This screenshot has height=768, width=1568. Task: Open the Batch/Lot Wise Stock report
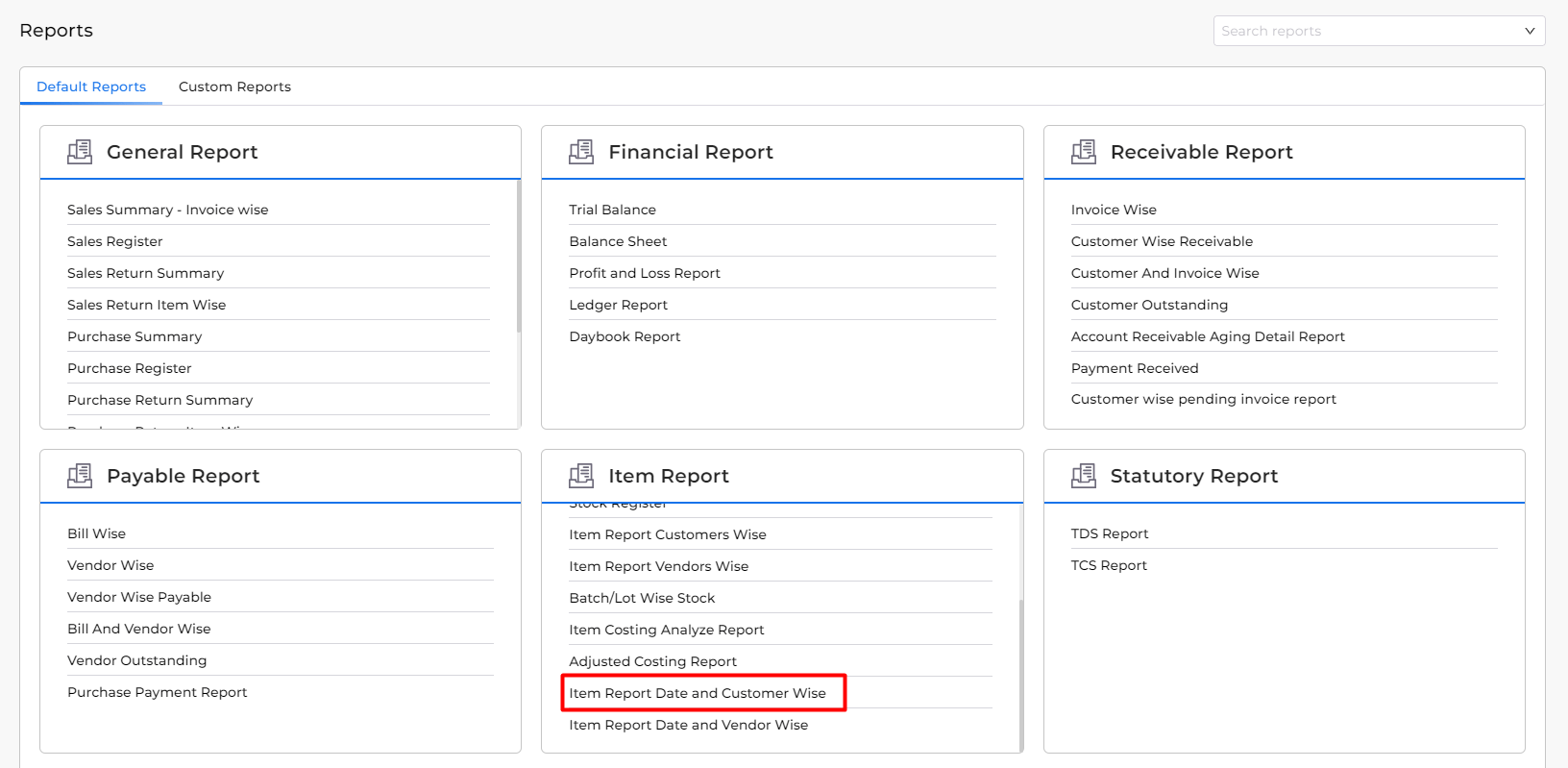click(x=642, y=598)
